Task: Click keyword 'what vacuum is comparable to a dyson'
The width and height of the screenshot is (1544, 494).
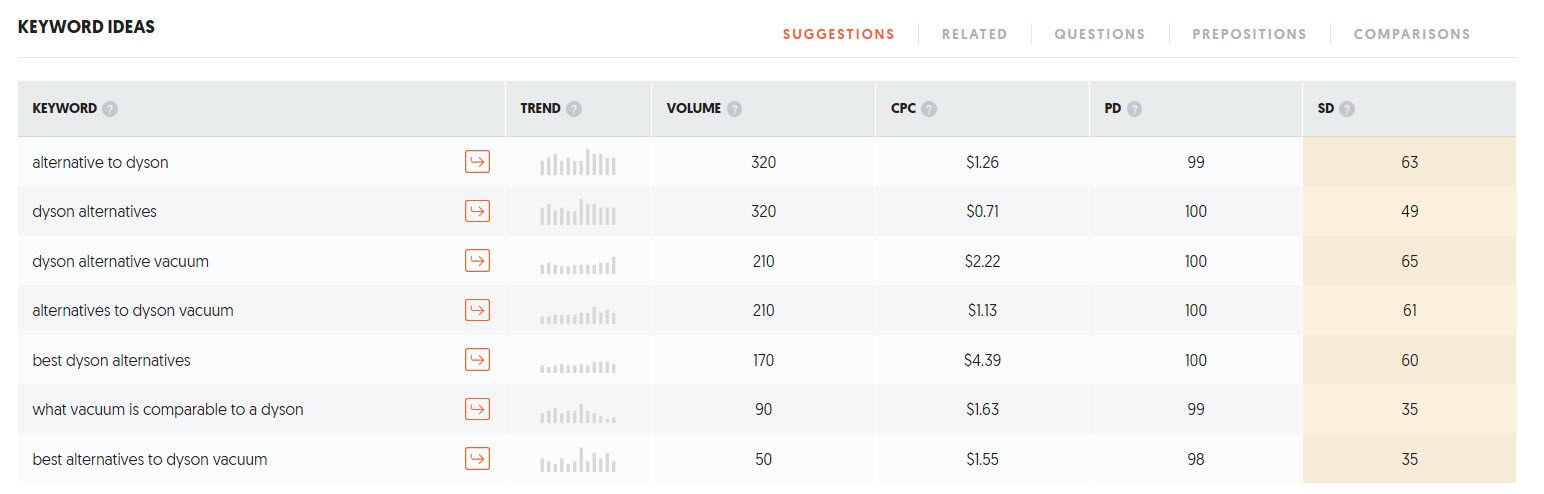Action: [168, 410]
